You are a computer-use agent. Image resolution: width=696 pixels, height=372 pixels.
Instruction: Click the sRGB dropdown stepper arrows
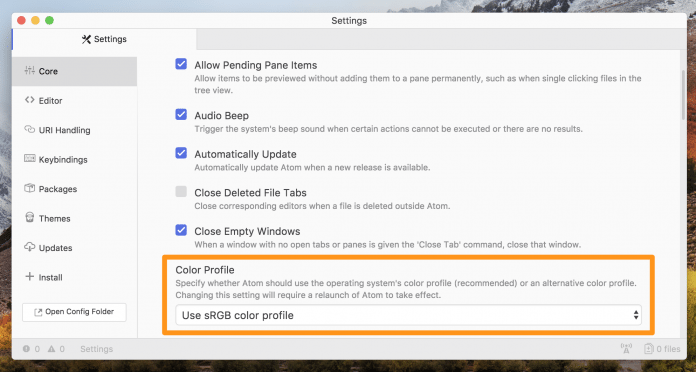[636, 315]
